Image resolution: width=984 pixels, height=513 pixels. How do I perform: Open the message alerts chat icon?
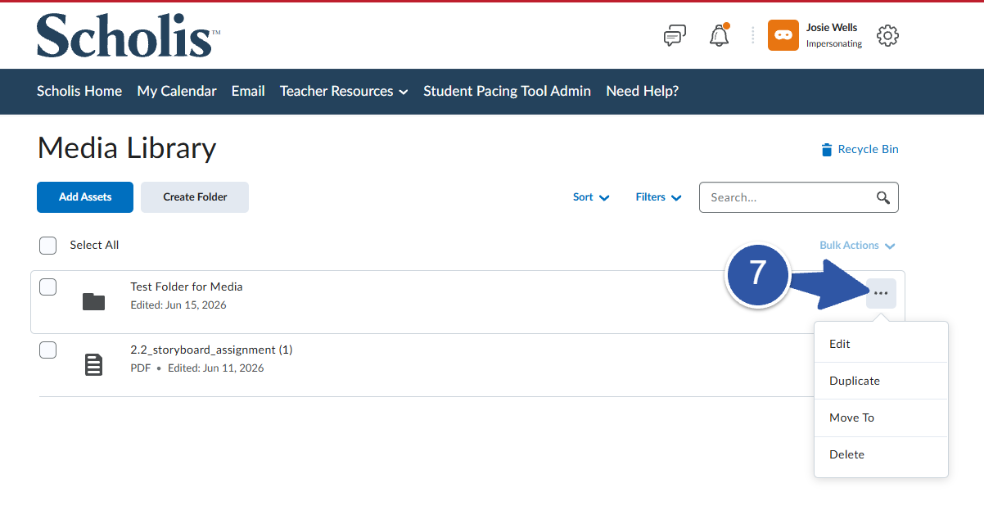tap(675, 36)
